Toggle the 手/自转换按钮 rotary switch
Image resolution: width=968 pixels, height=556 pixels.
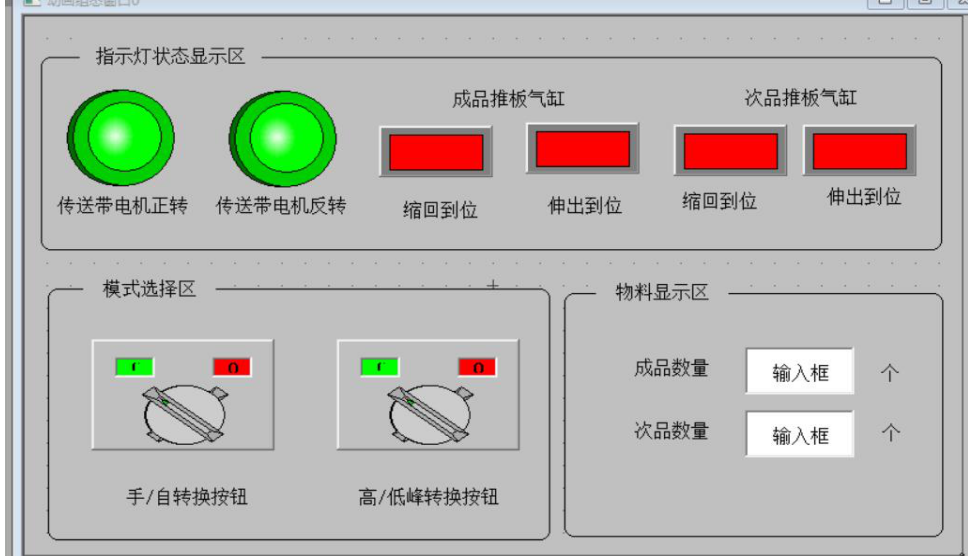[185, 414]
